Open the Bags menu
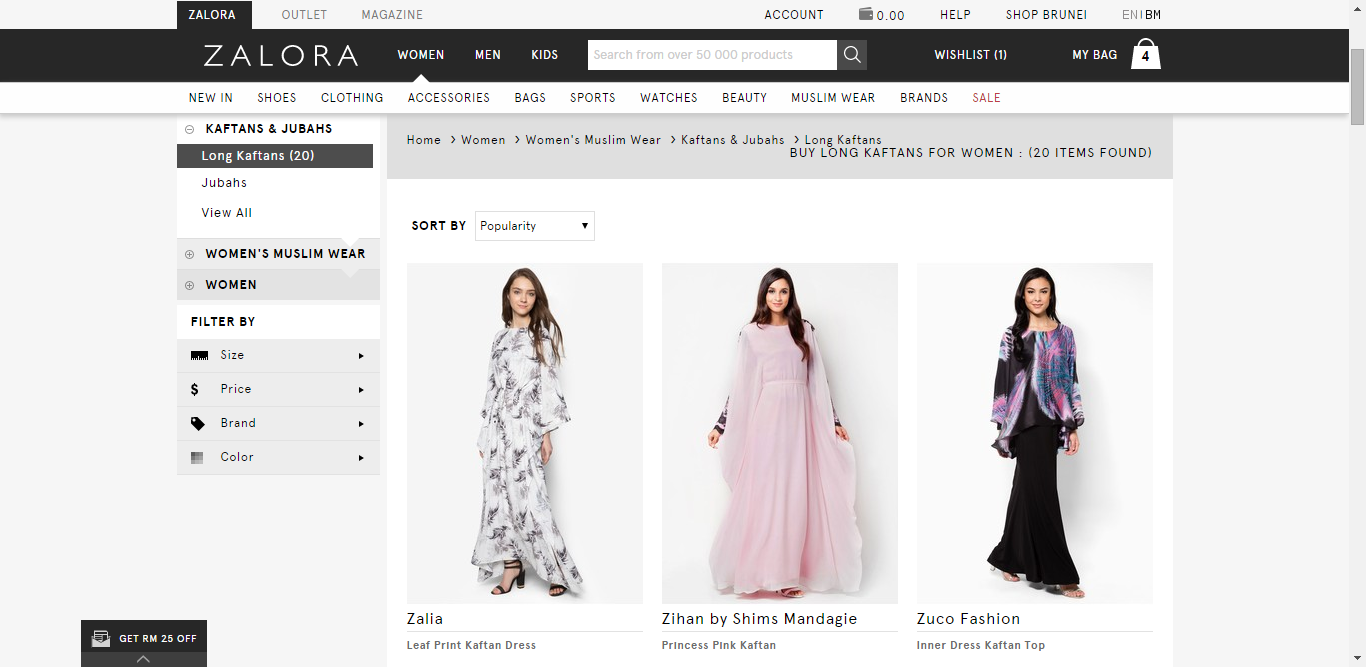 point(530,98)
